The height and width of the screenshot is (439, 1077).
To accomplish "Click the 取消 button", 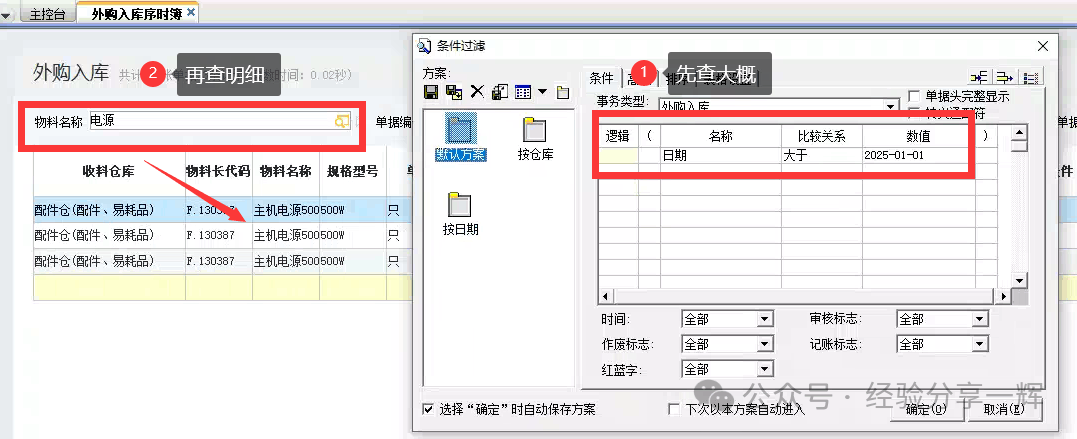I will click(x=1003, y=409).
